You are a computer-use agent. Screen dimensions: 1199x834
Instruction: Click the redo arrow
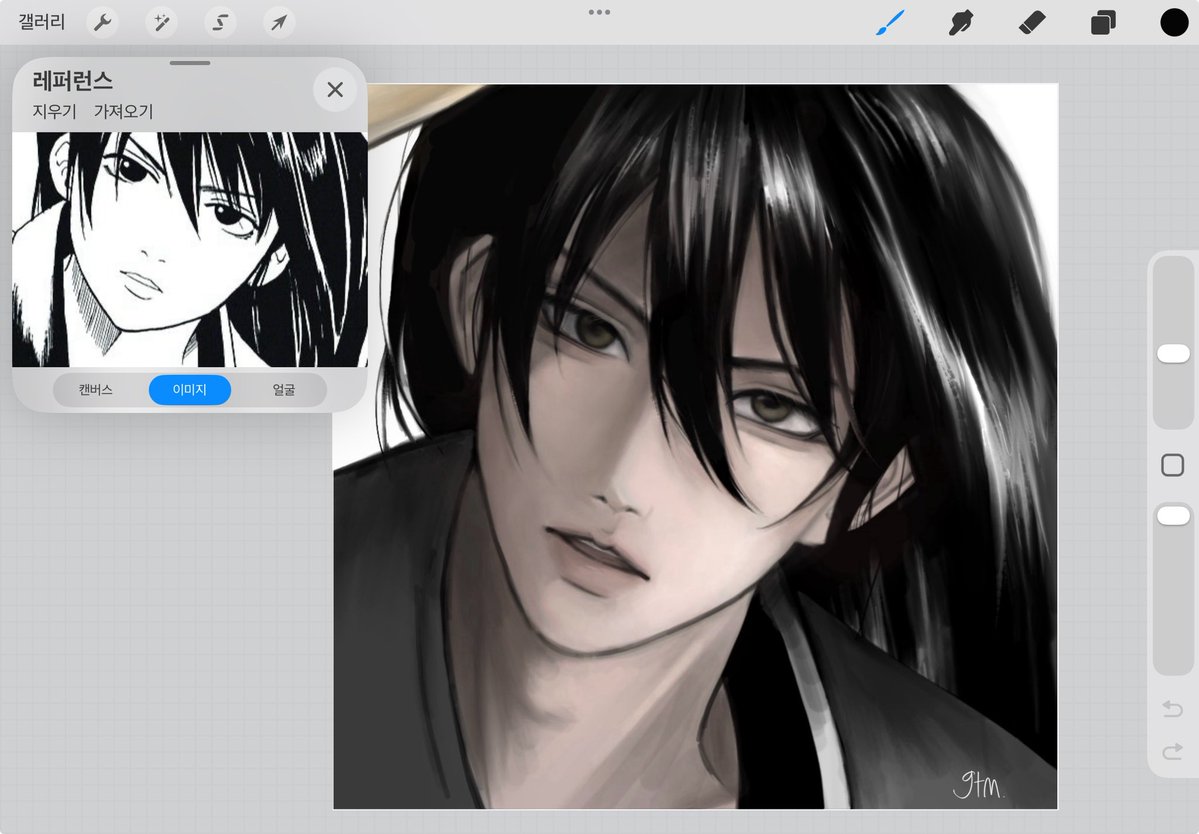pyautogui.click(x=1172, y=751)
